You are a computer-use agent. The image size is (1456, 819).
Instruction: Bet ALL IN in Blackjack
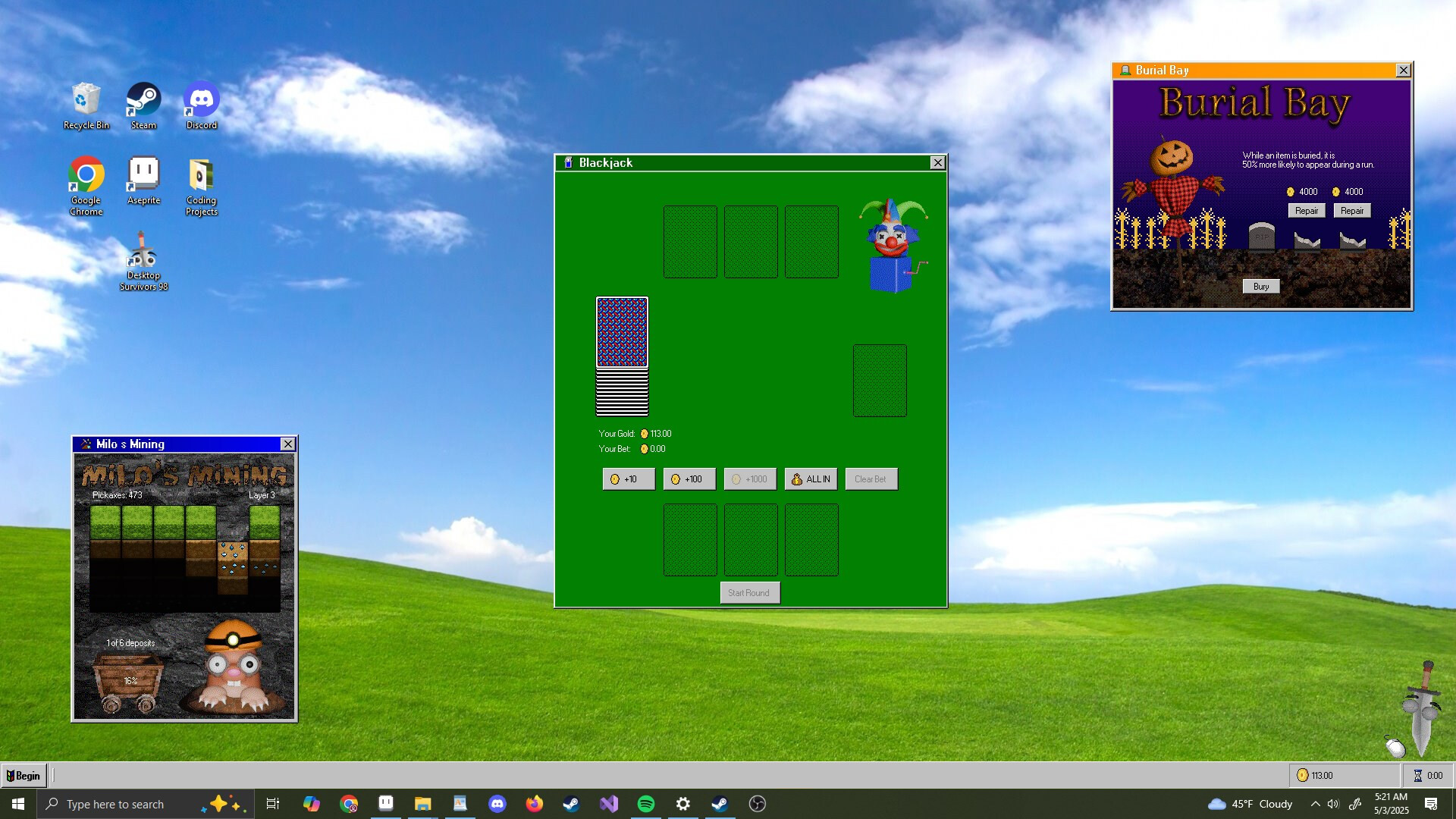click(810, 479)
